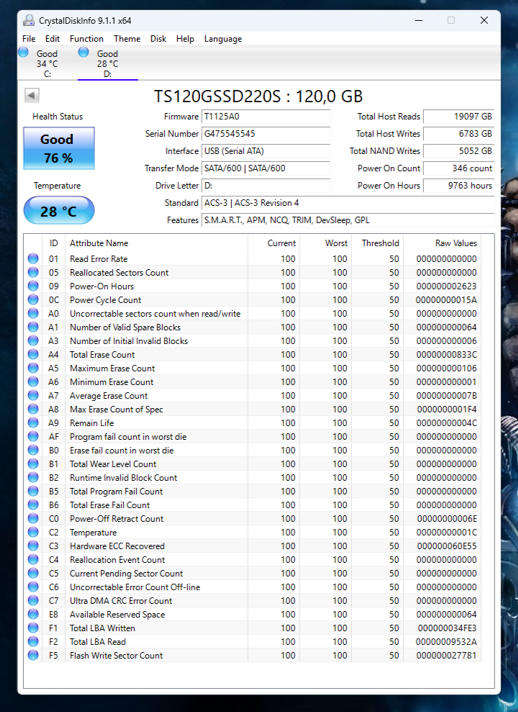The width and height of the screenshot is (518, 712).
Task: Click status orb for Current Pending Sector Count
Action: pyautogui.click(x=33, y=573)
